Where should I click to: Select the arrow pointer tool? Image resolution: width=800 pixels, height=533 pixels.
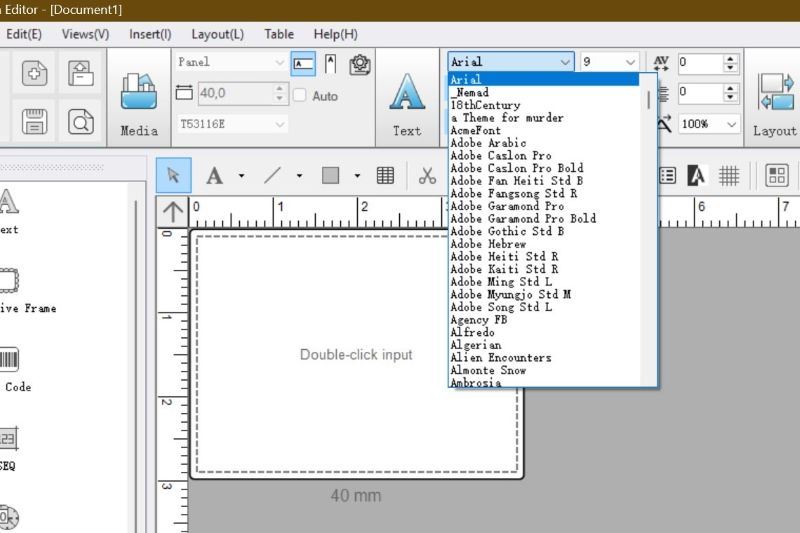click(173, 176)
